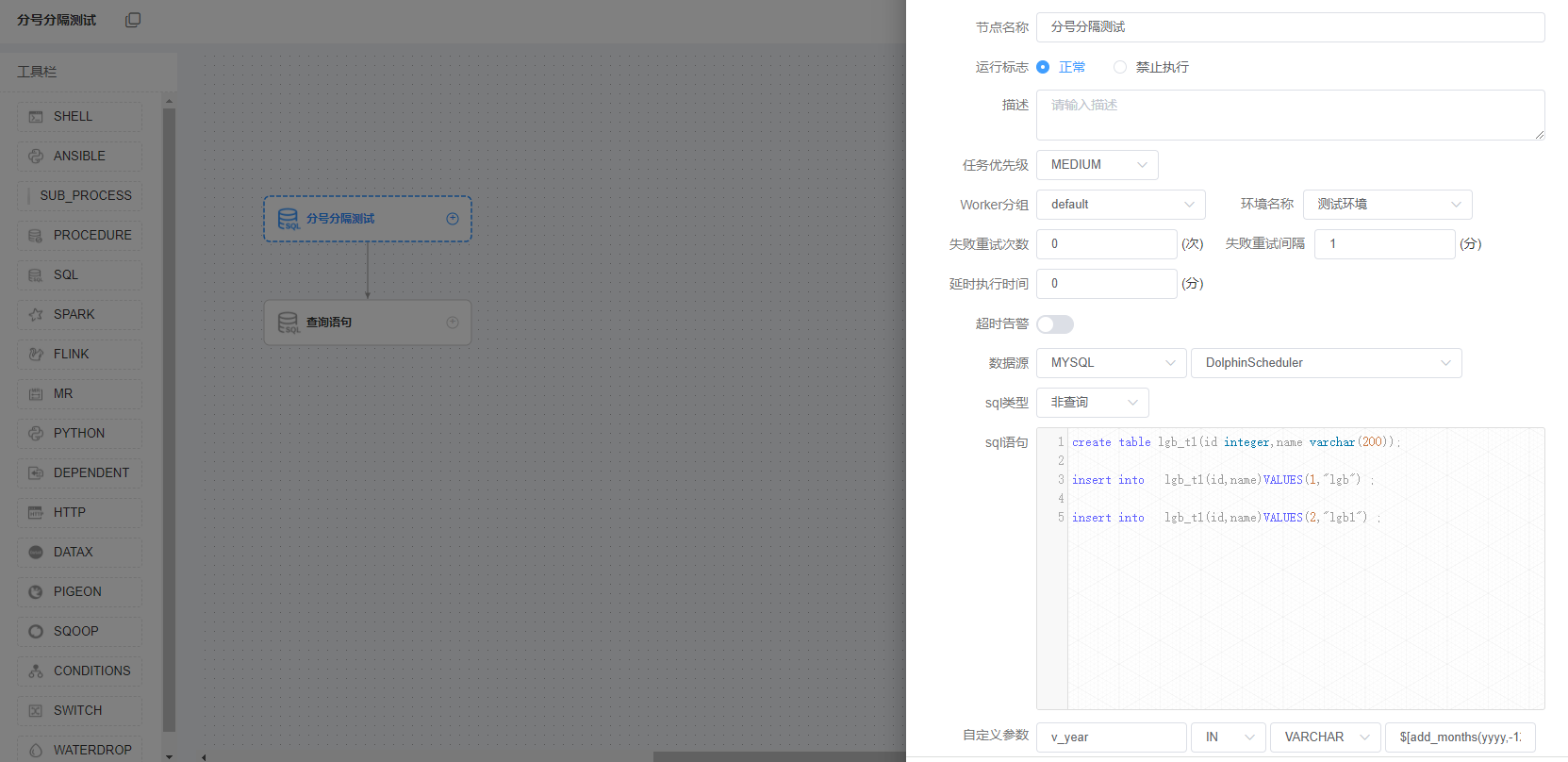Select the SUB_PROCESS toolbar item
Image resolution: width=1568 pixels, height=762 pixels.
(79, 196)
